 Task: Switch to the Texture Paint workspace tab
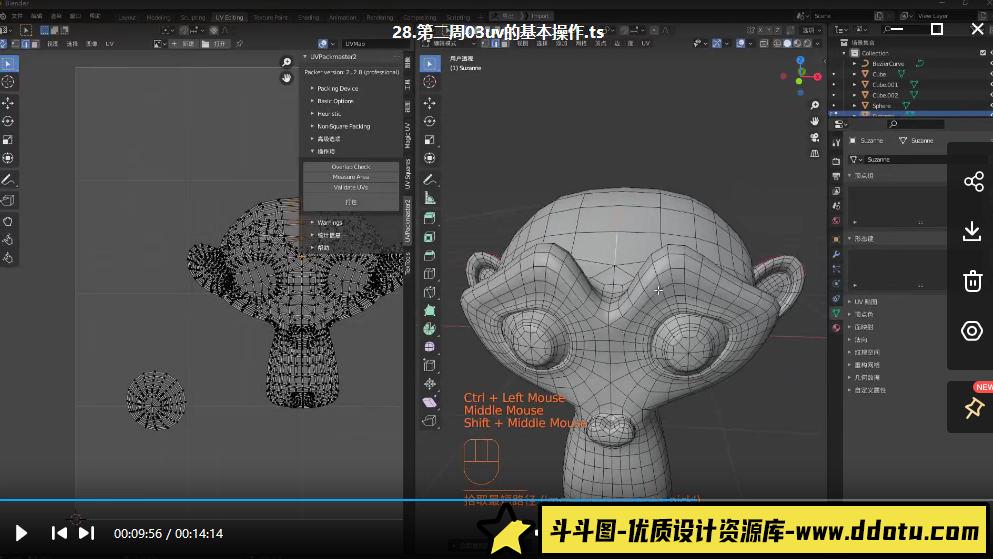(270, 18)
